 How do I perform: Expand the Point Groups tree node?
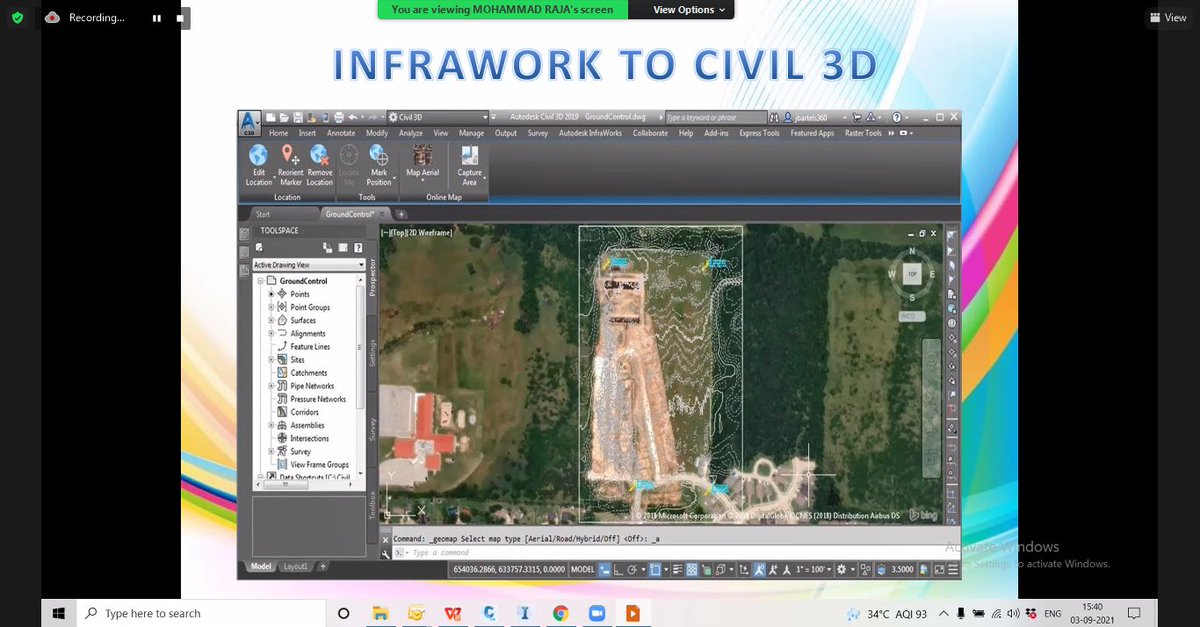coord(271,308)
